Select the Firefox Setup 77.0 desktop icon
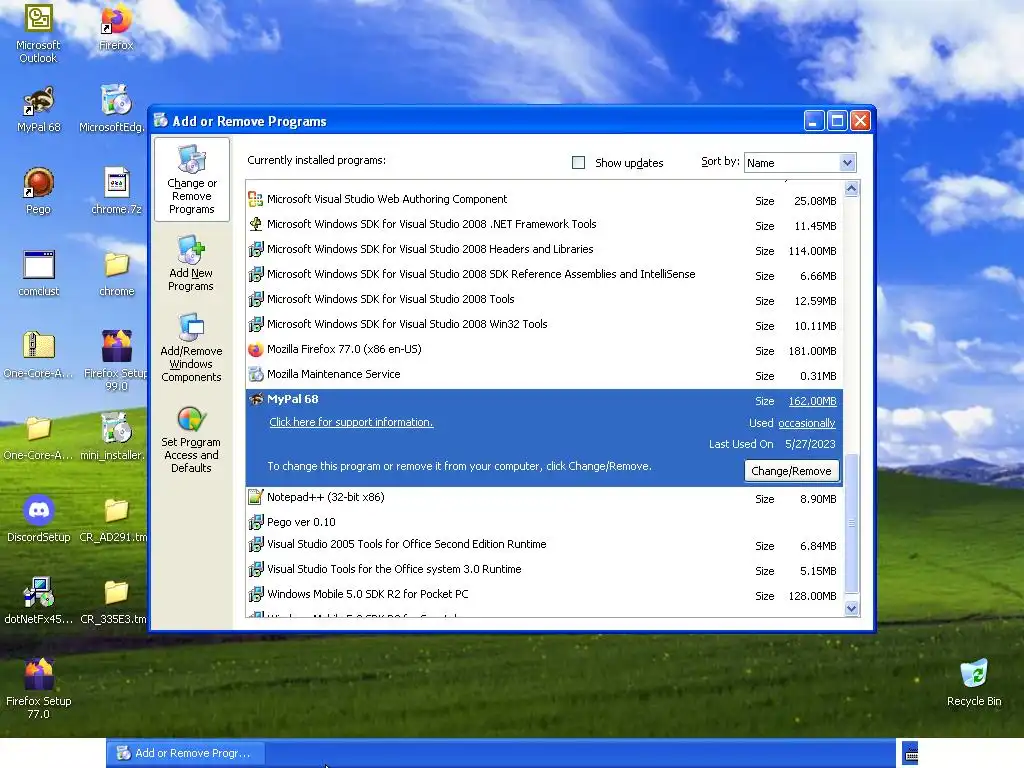This screenshot has height=768, width=1024. (39, 688)
